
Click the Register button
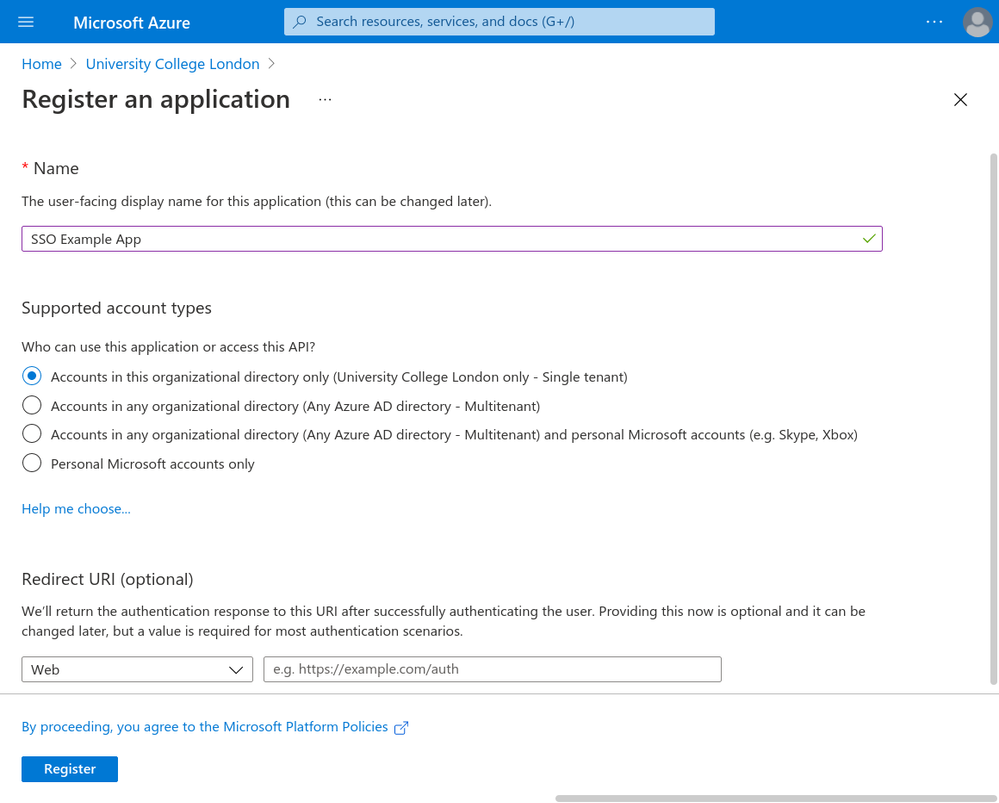point(69,769)
